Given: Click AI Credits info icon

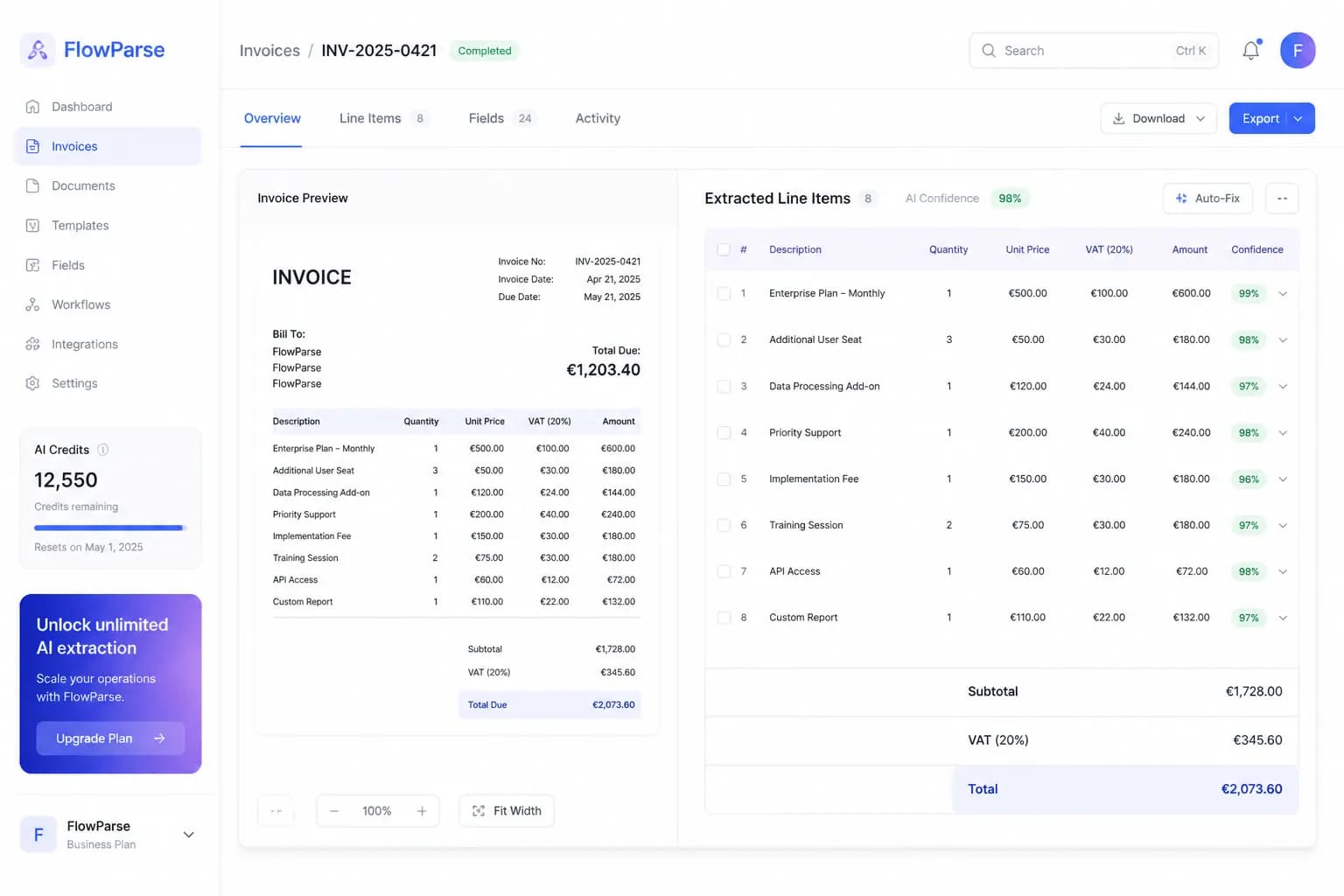Looking at the screenshot, I should [102, 450].
